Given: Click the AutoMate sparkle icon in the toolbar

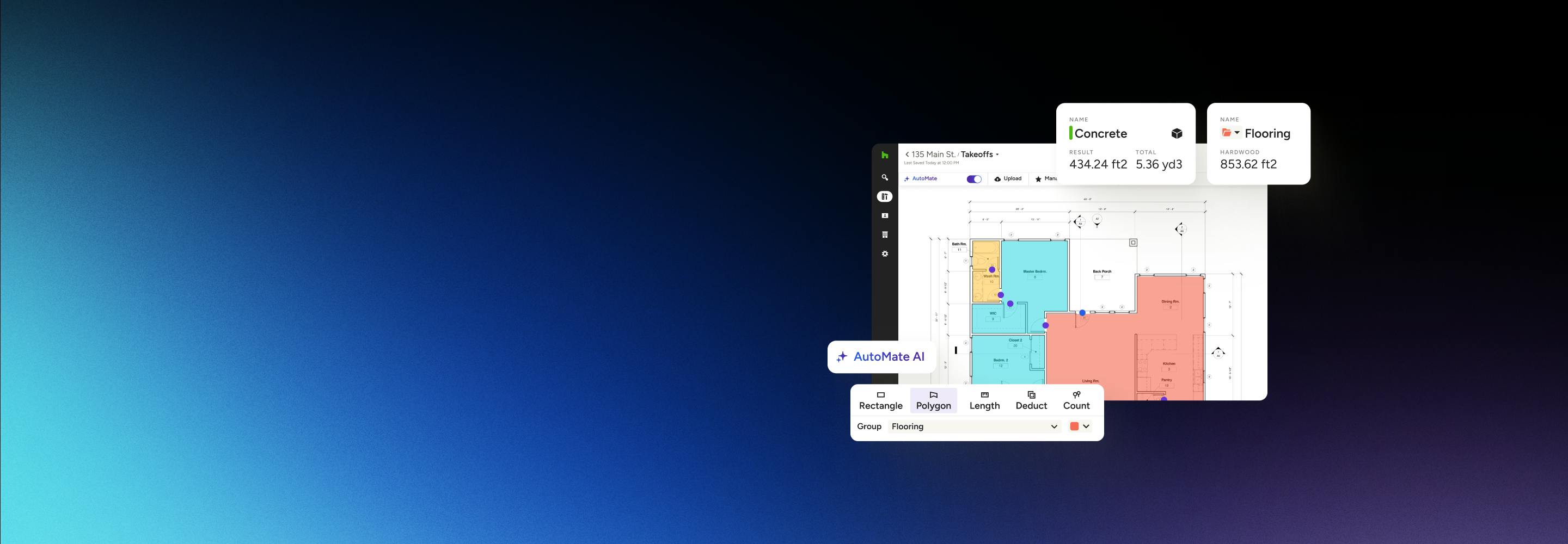Looking at the screenshot, I should [907, 179].
